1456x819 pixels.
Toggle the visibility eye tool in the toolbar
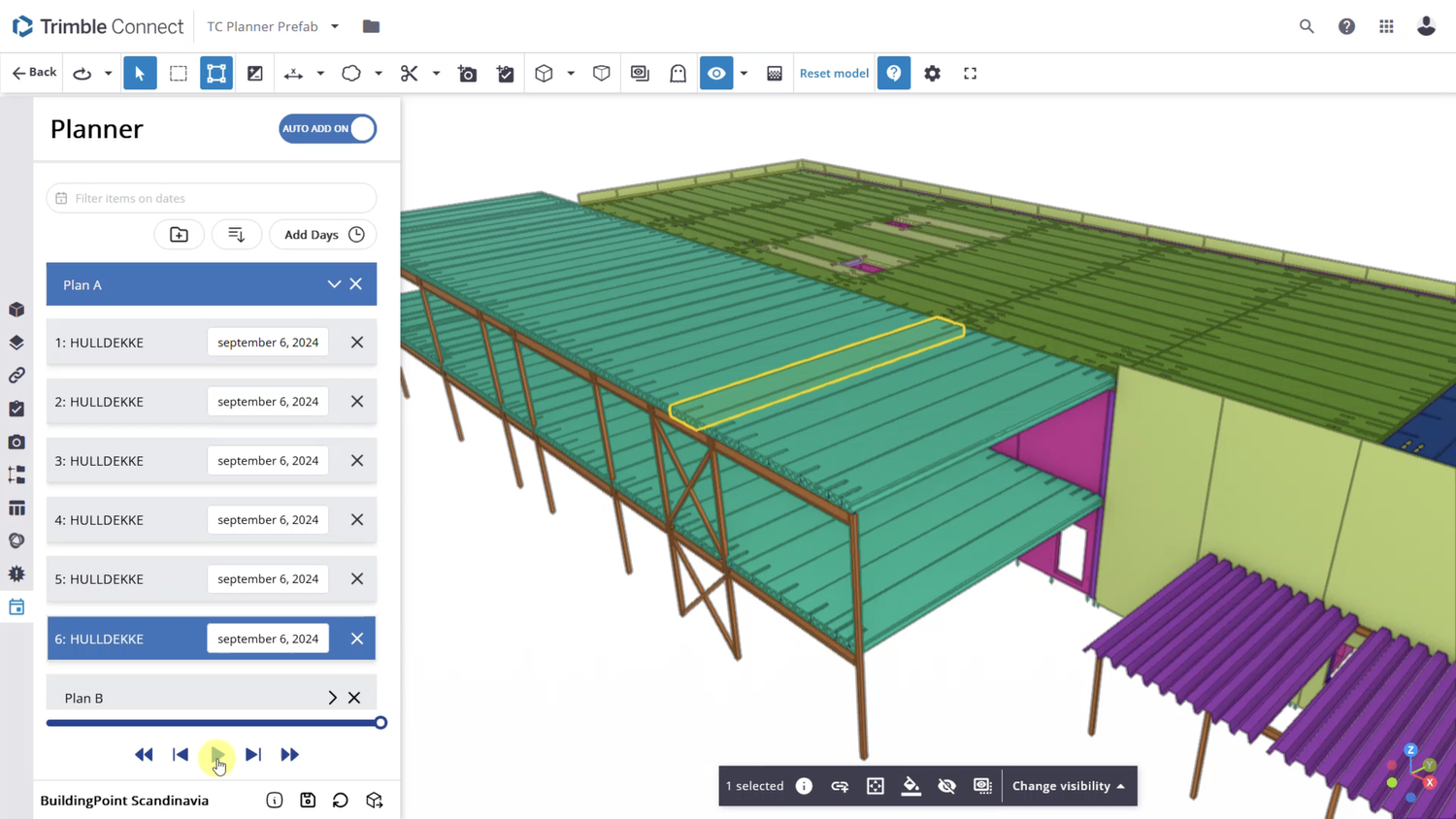point(716,73)
